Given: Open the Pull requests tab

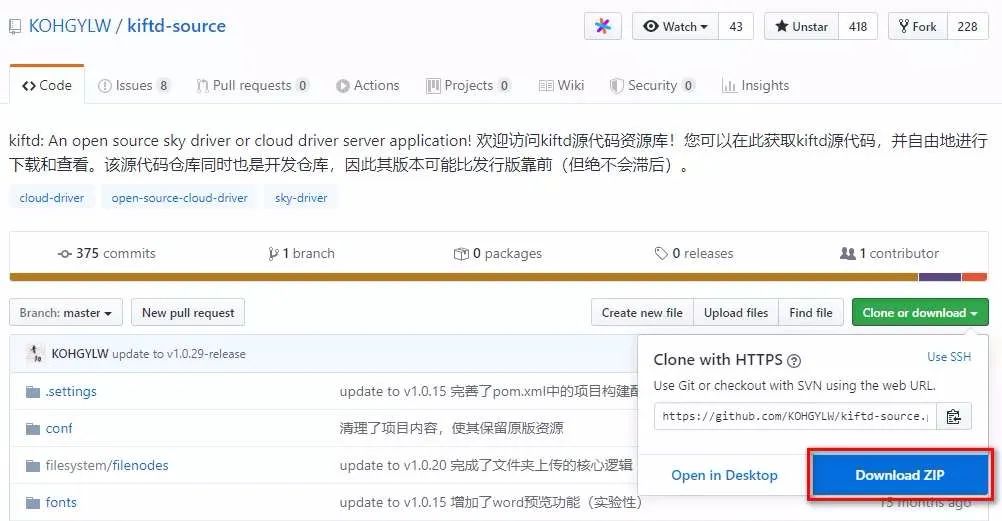Looking at the screenshot, I should [252, 85].
